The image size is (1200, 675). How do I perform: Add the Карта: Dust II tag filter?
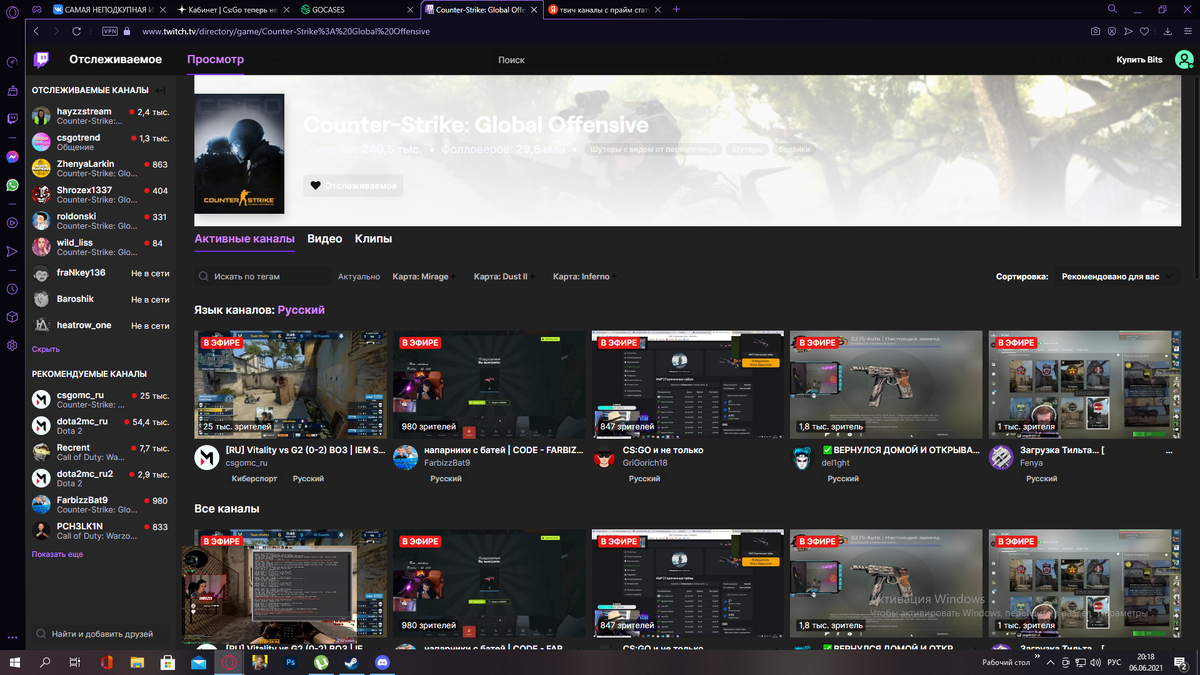[x=503, y=276]
